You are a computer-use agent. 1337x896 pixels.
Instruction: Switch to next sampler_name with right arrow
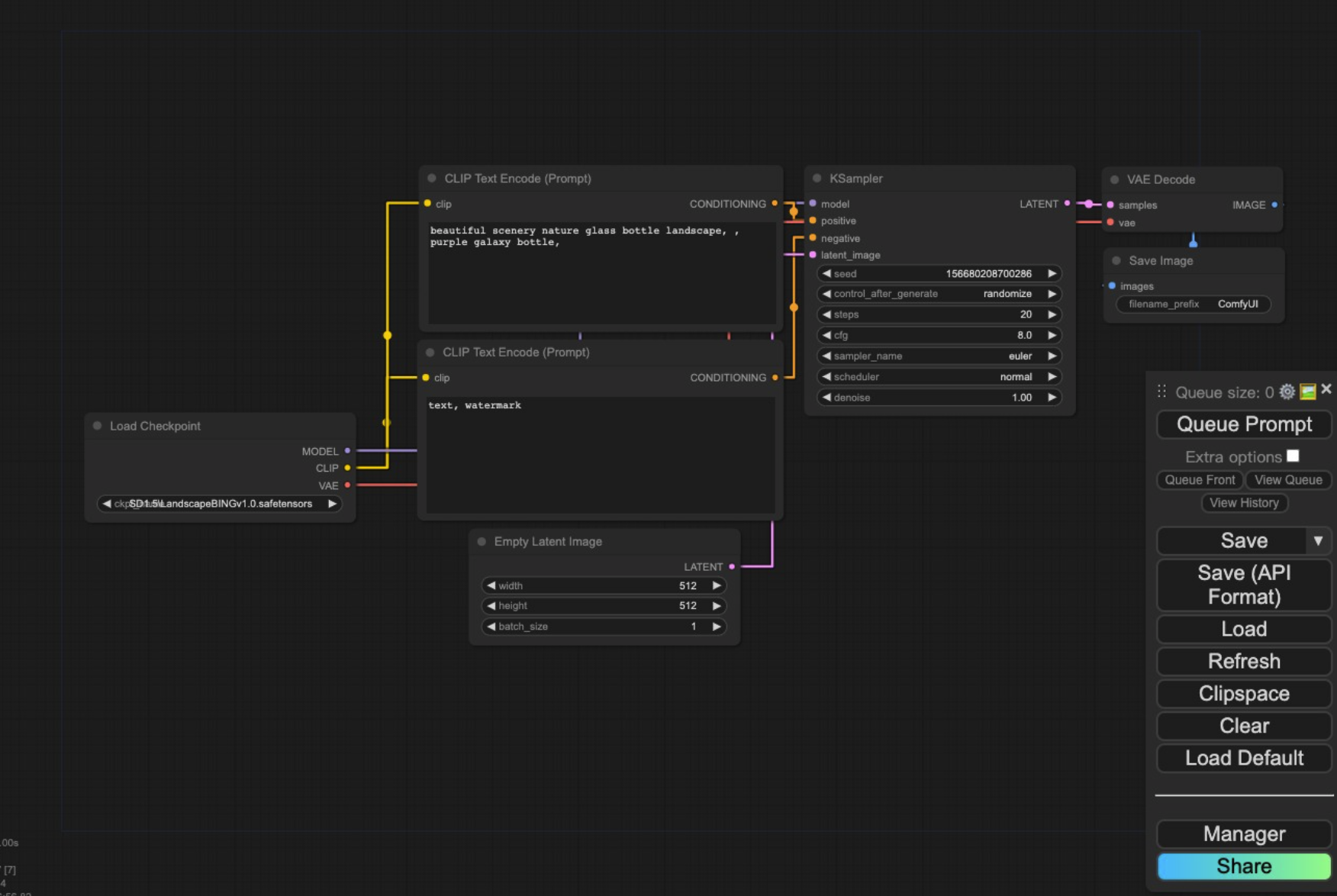tap(1052, 356)
